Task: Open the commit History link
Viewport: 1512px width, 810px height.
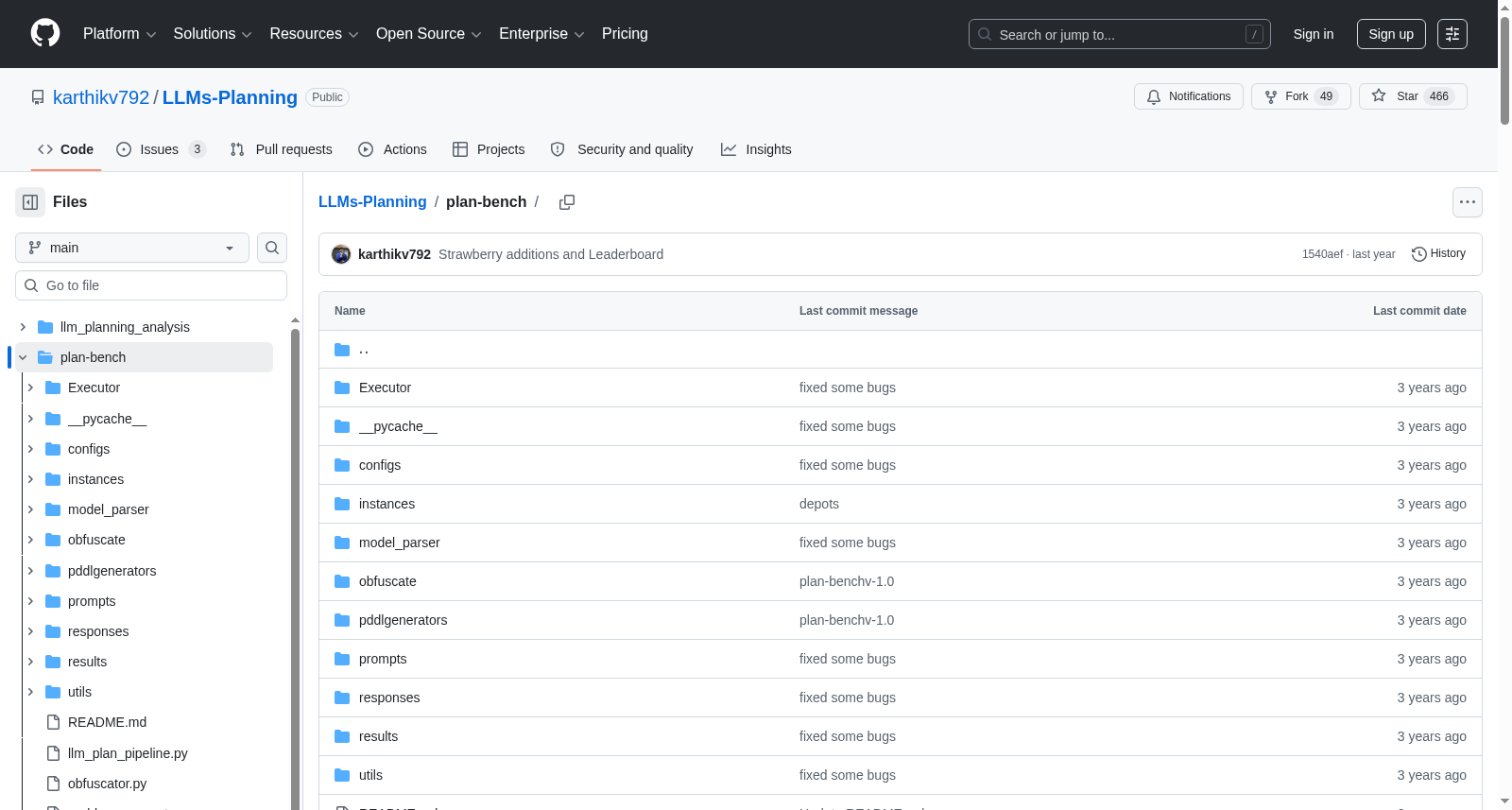Action: pyautogui.click(x=1439, y=254)
